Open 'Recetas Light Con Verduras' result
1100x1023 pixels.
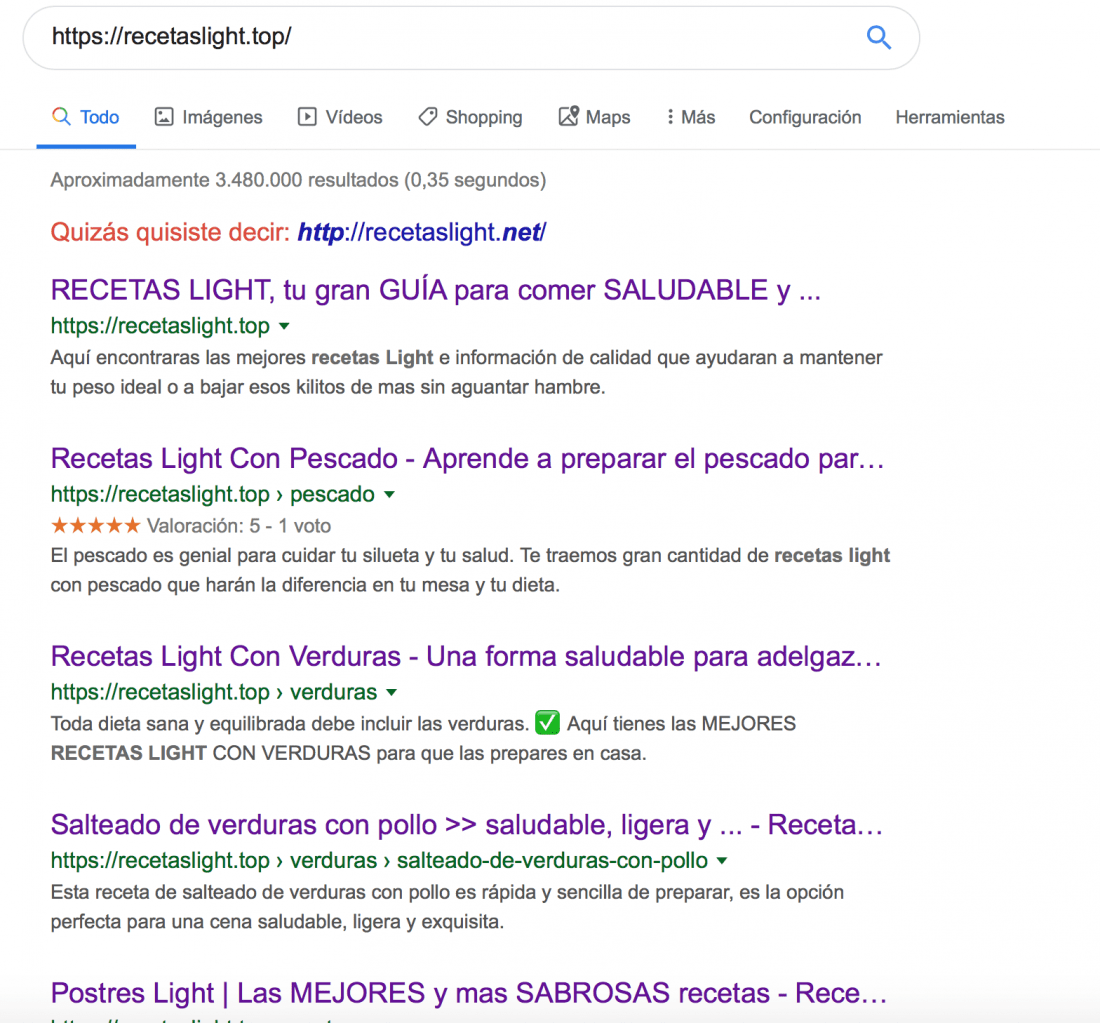pyautogui.click(x=466, y=656)
